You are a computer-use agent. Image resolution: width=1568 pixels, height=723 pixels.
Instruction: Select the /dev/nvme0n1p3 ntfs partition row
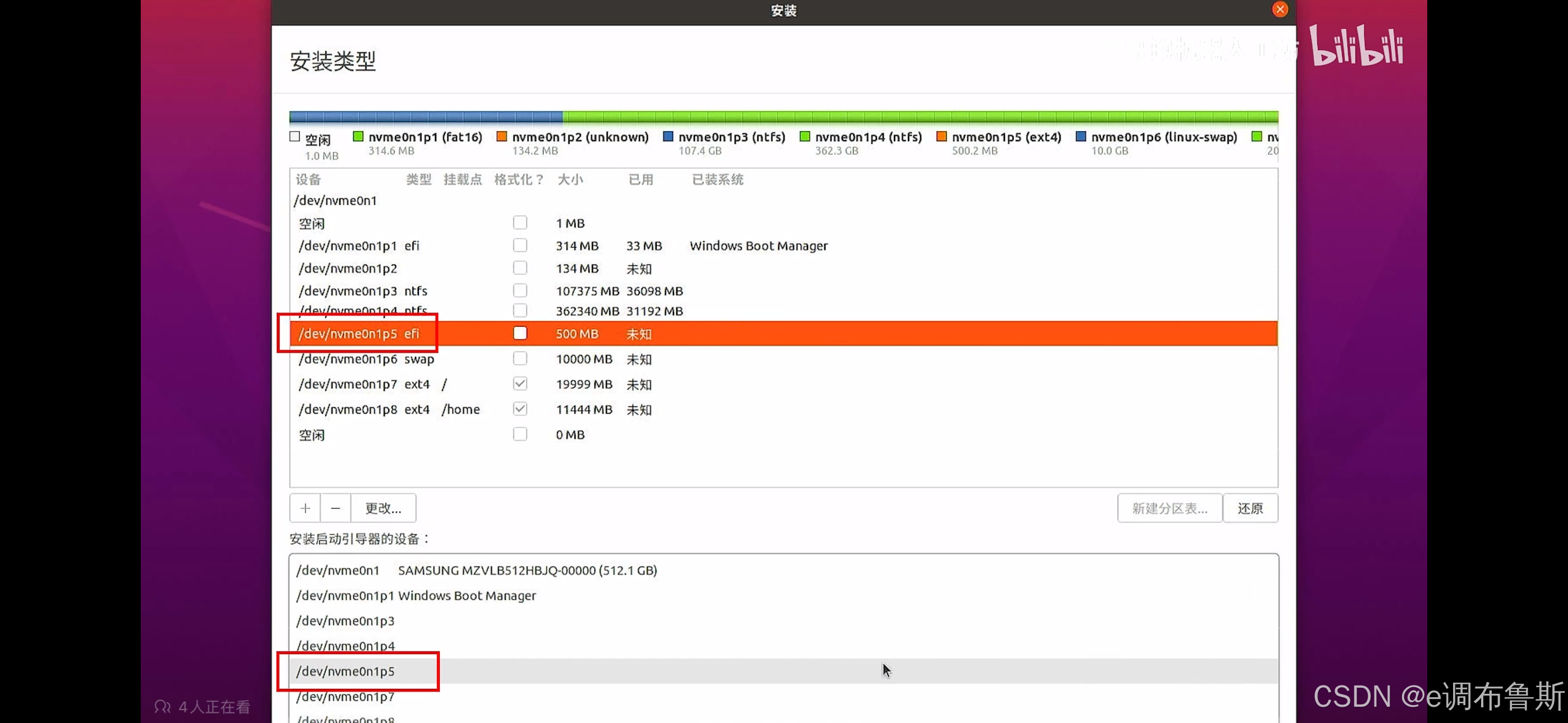point(784,290)
